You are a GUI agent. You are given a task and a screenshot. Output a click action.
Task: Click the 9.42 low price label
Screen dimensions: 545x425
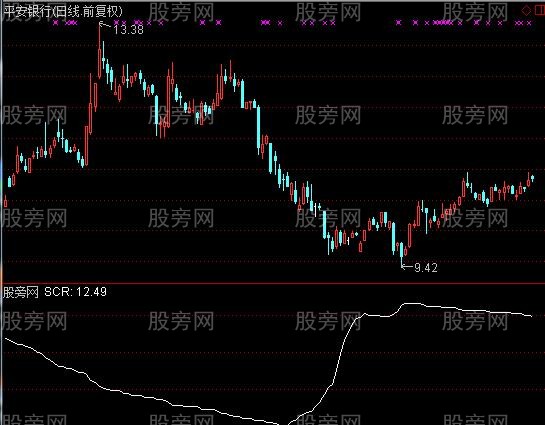coord(426,268)
